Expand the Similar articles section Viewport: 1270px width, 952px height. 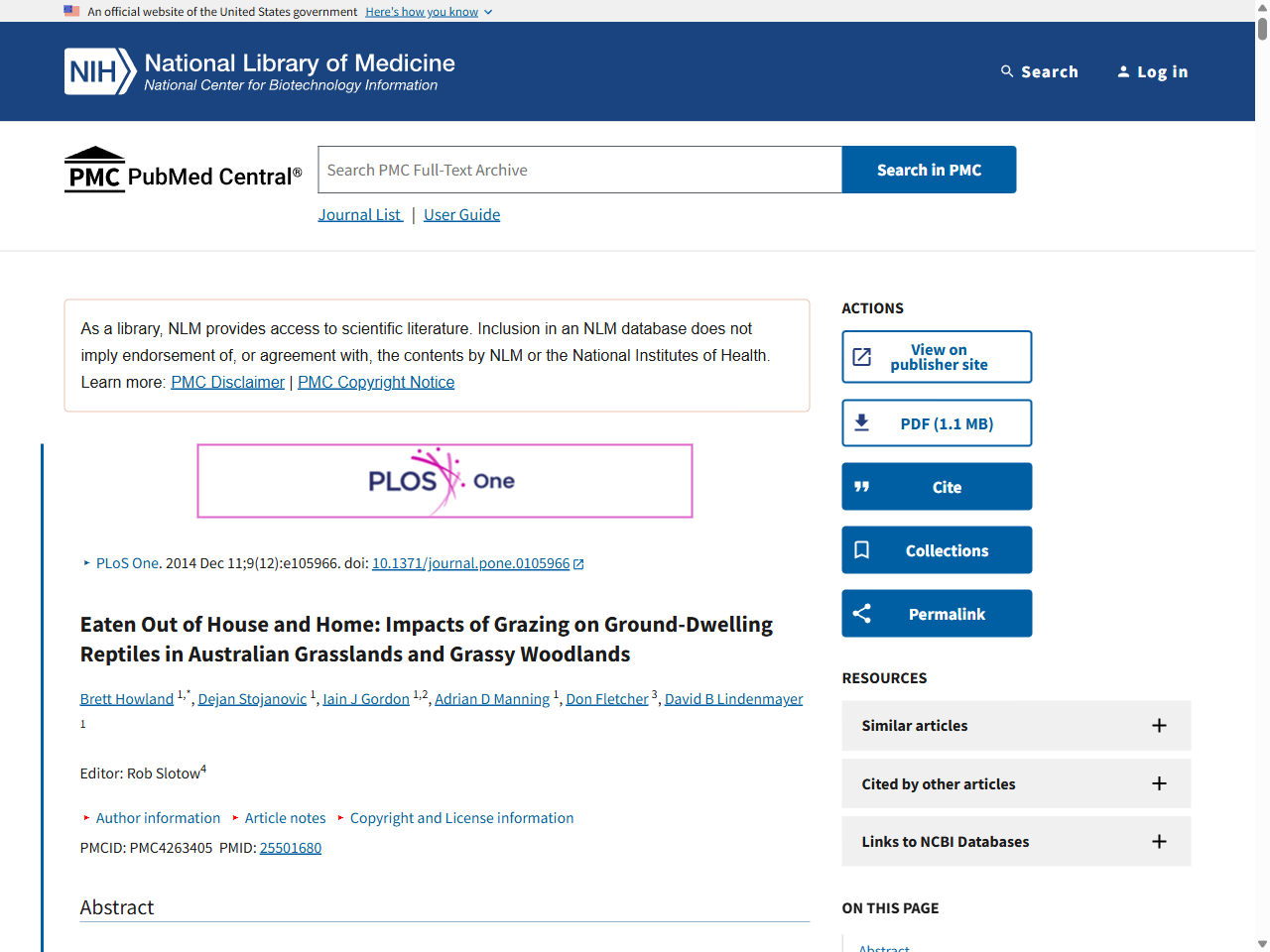(1158, 726)
